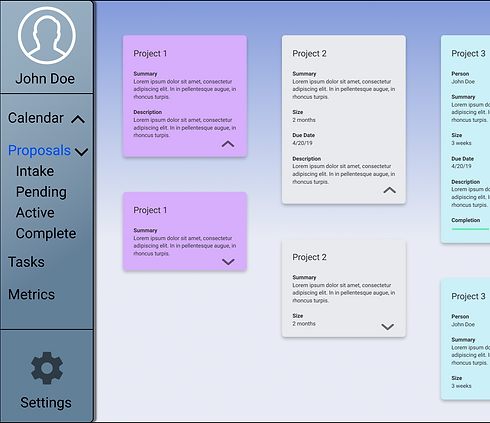Click the lower Project 2 card title
This screenshot has height=423, width=490.
(x=309, y=257)
